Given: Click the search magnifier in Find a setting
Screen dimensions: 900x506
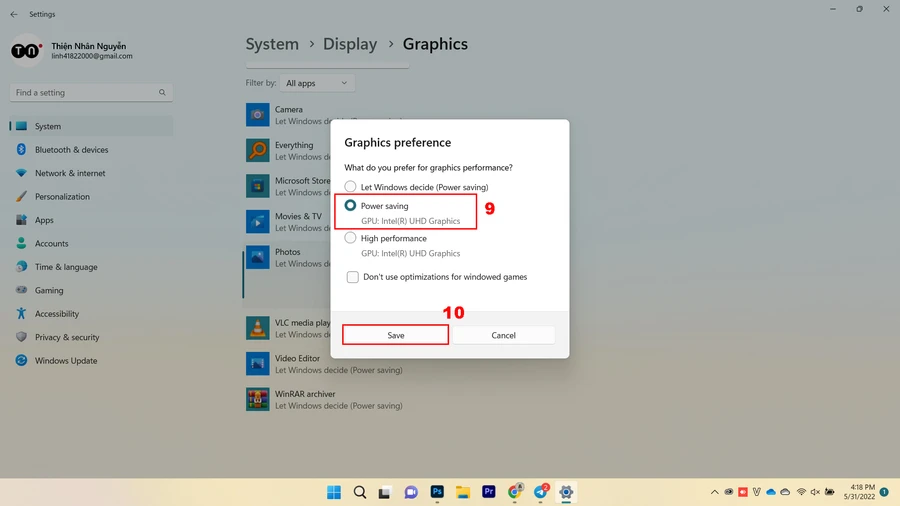Looking at the screenshot, I should point(162,92).
